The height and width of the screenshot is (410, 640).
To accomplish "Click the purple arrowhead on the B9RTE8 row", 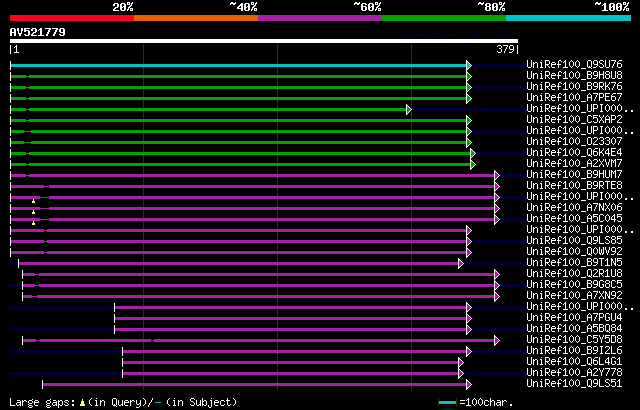I will [x=497, y=186].
